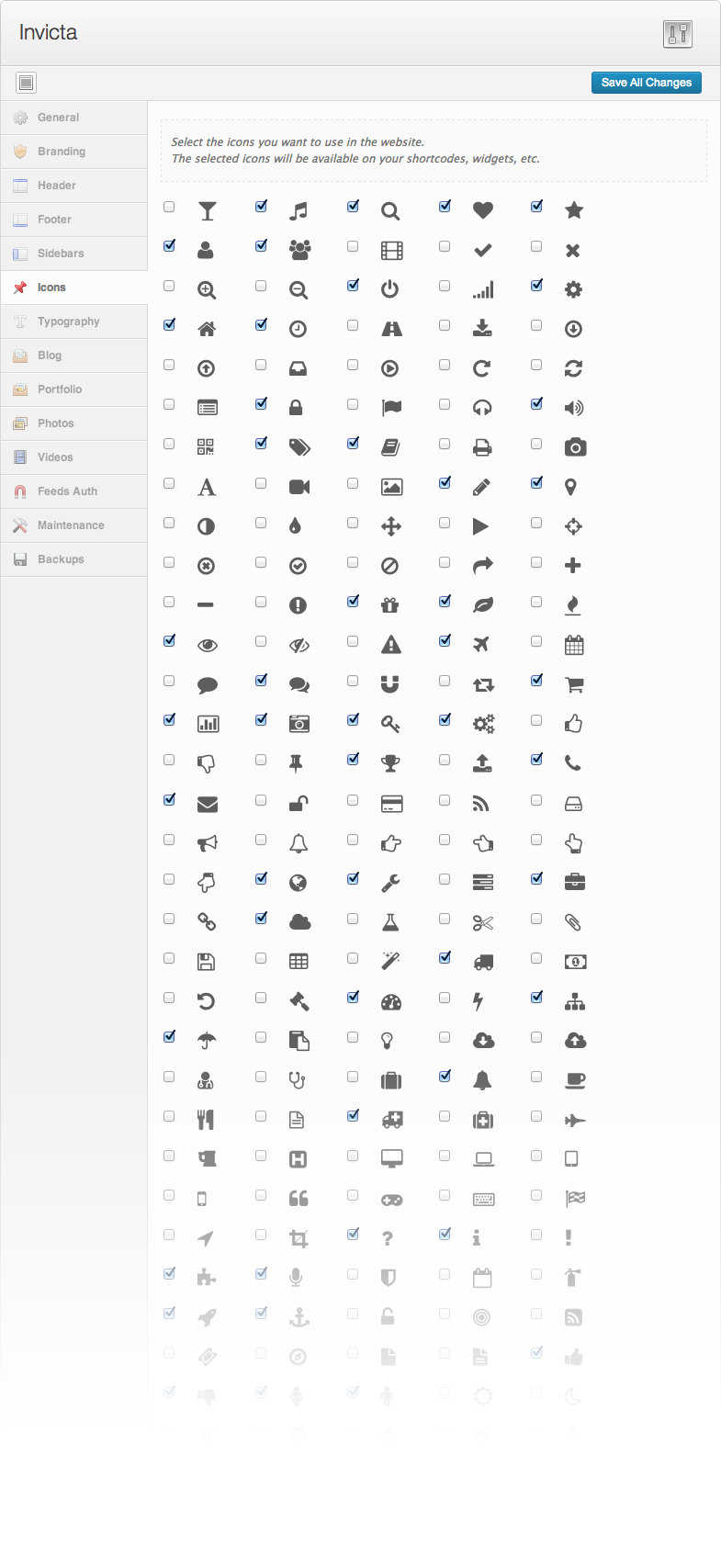Enable the funnel icon checkbox
The image size is (721, 1568).
pyautogui.click(x=169, y=207)
